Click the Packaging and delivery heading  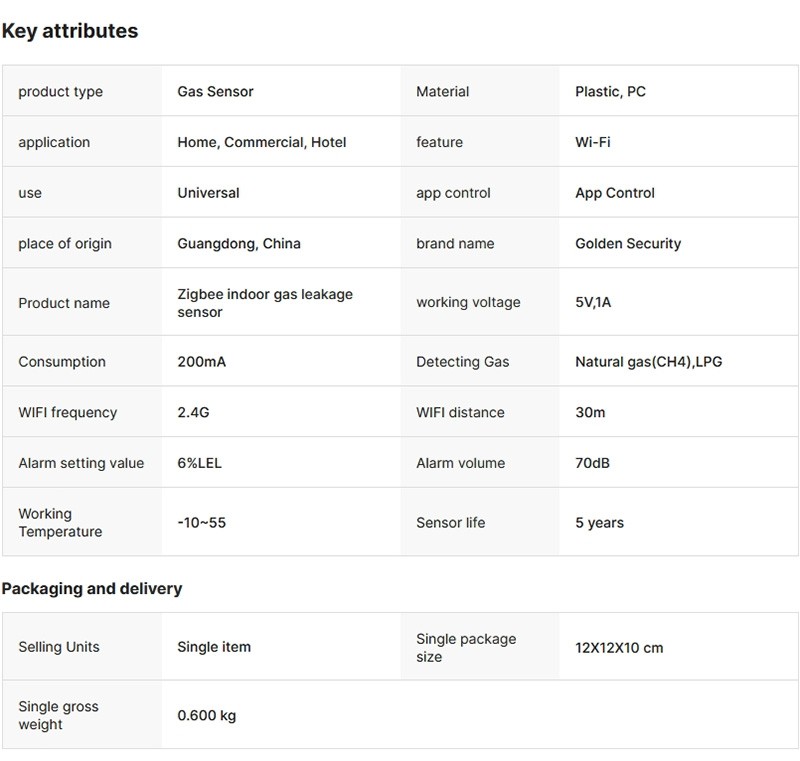[x=92, y=589]
